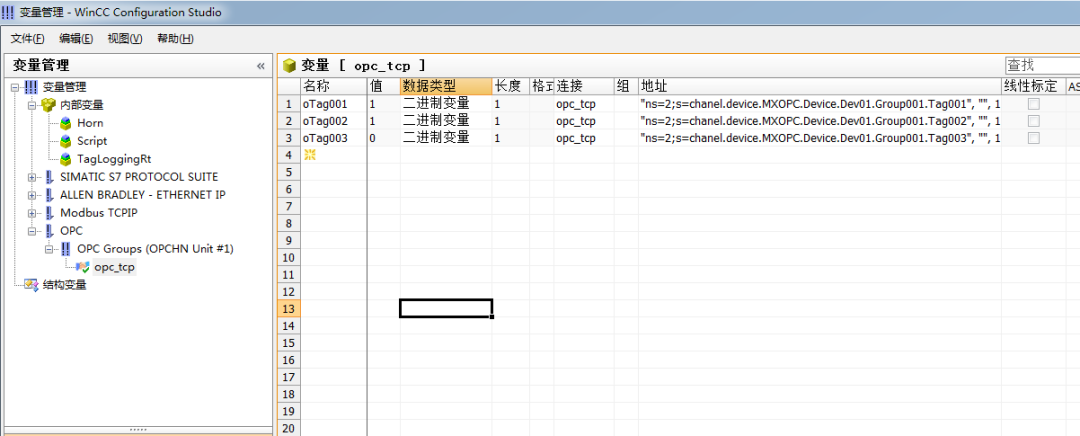Click the opc_tcp connection icon
The height and width of the screenshot is (436, 1080).
pos(83,267)
